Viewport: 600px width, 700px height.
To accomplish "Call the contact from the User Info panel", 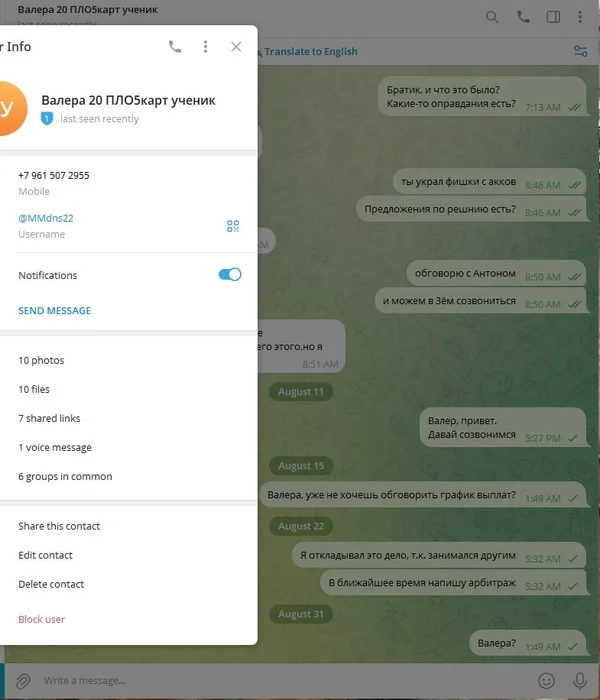I will pyautogui.click(x=175, y=46).
